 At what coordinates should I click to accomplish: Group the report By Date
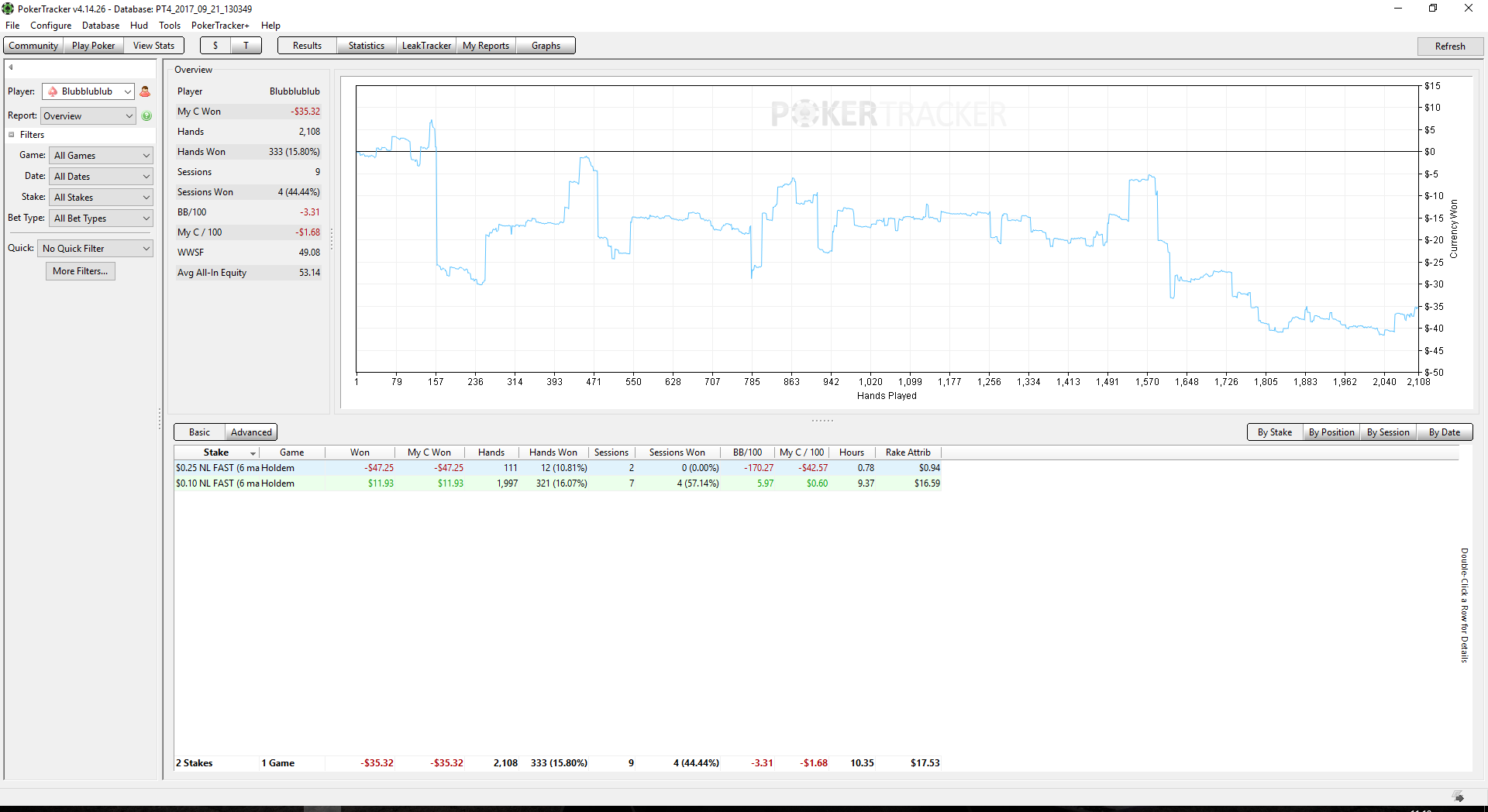click(1445, 432)
